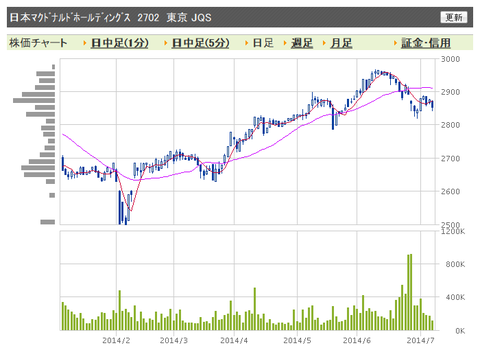This screenshot has width=480, height=361.
Task: Click the orange arrow before 証金・信用
Action: click(395, 43)
